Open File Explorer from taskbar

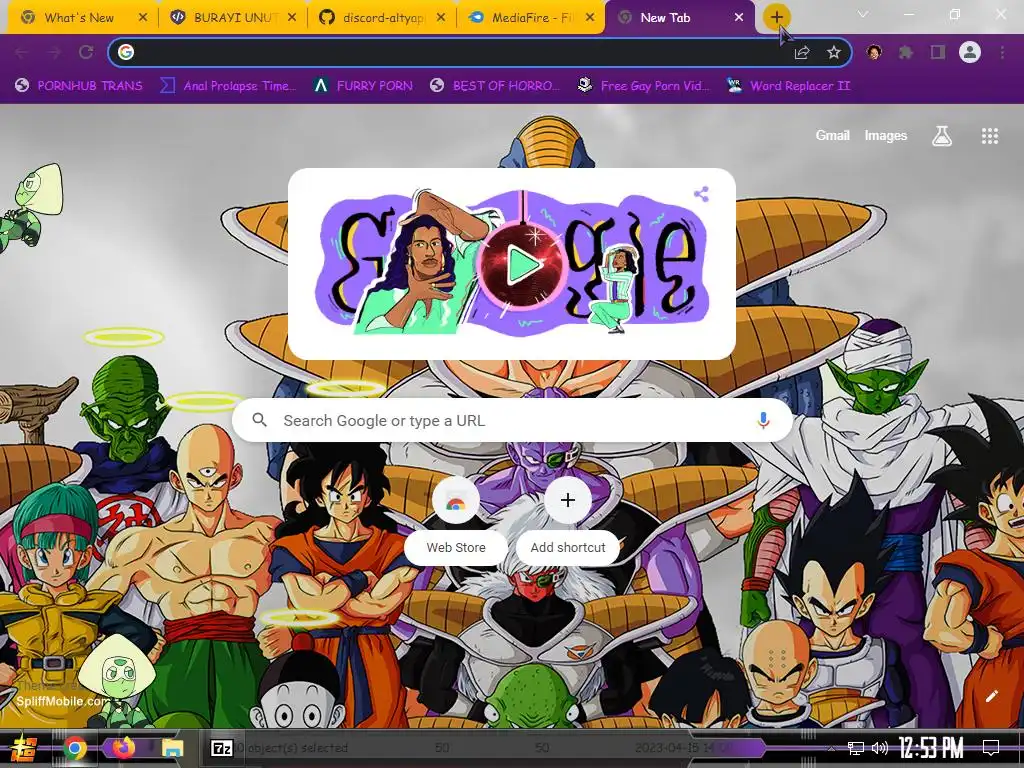coord(172,748)
